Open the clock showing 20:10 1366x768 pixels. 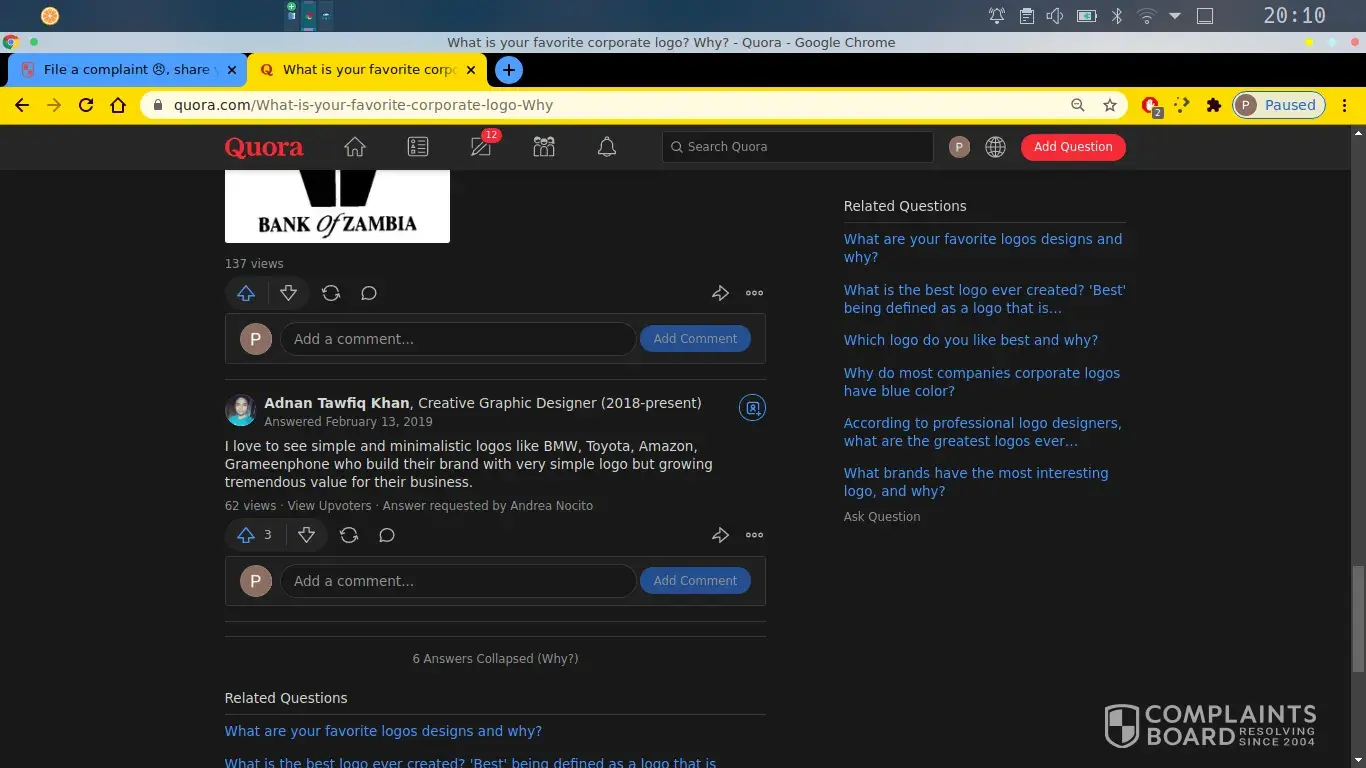[1294, 16]
